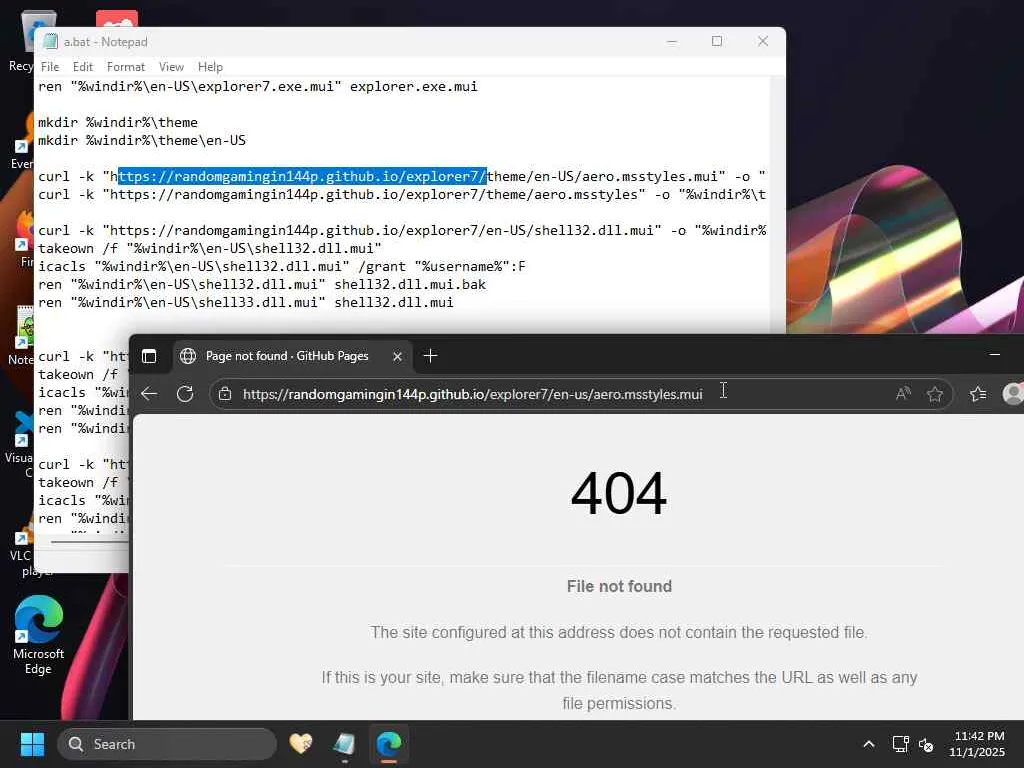Close the Page not found tab
1024x768 pixels.
point(397,356)
